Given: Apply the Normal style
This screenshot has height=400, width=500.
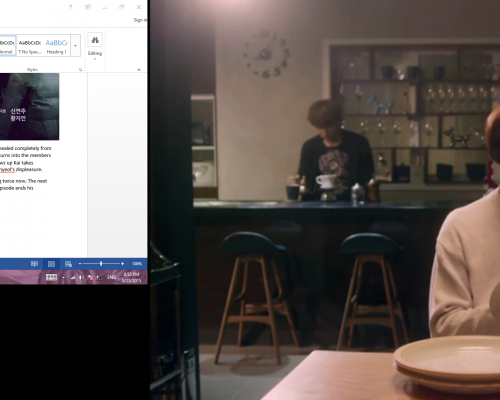Looking at the screenshot, I should pyautogui.click(x=7, y=46).
